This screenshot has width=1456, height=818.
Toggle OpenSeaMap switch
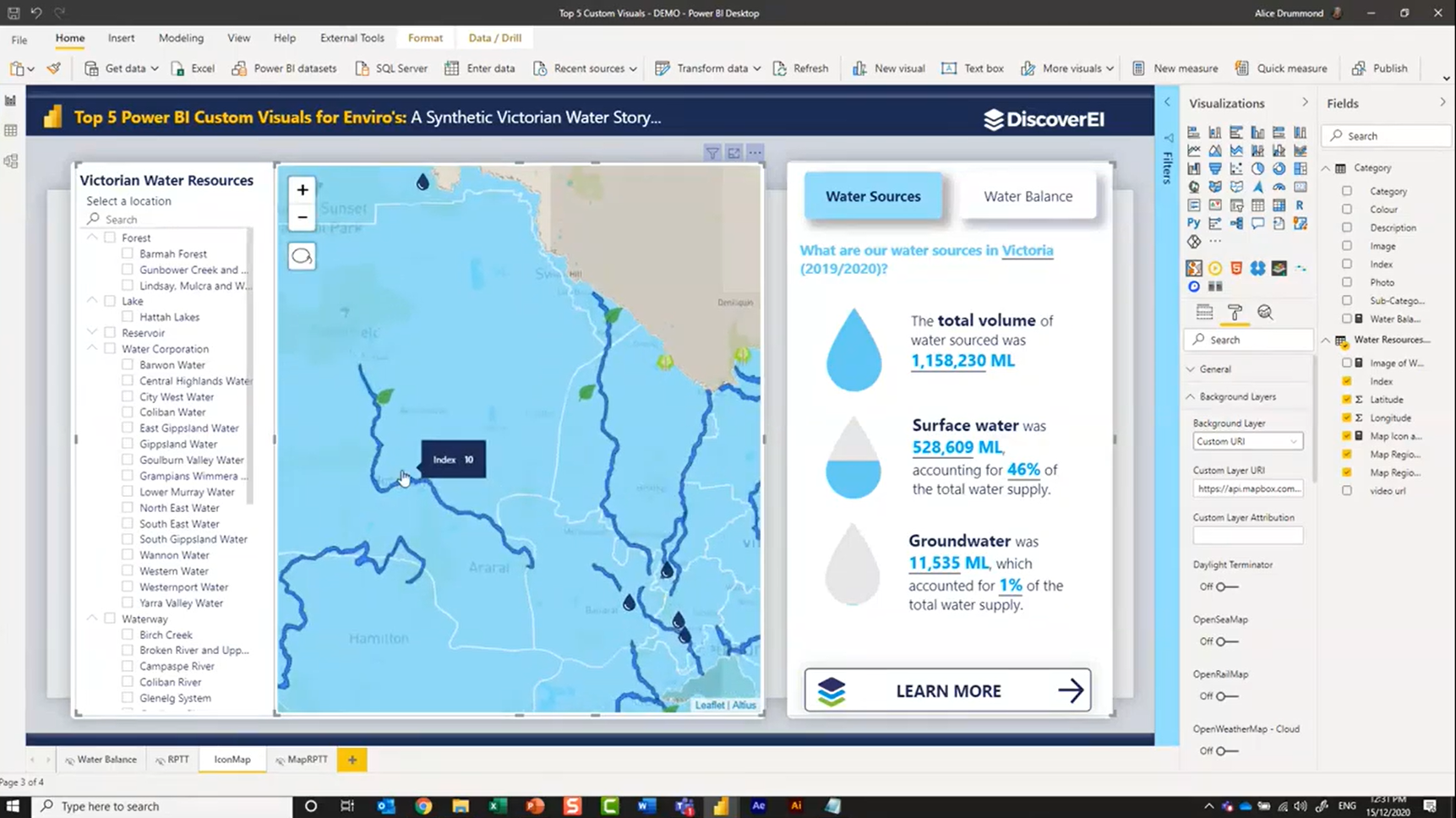point(1226,641)
